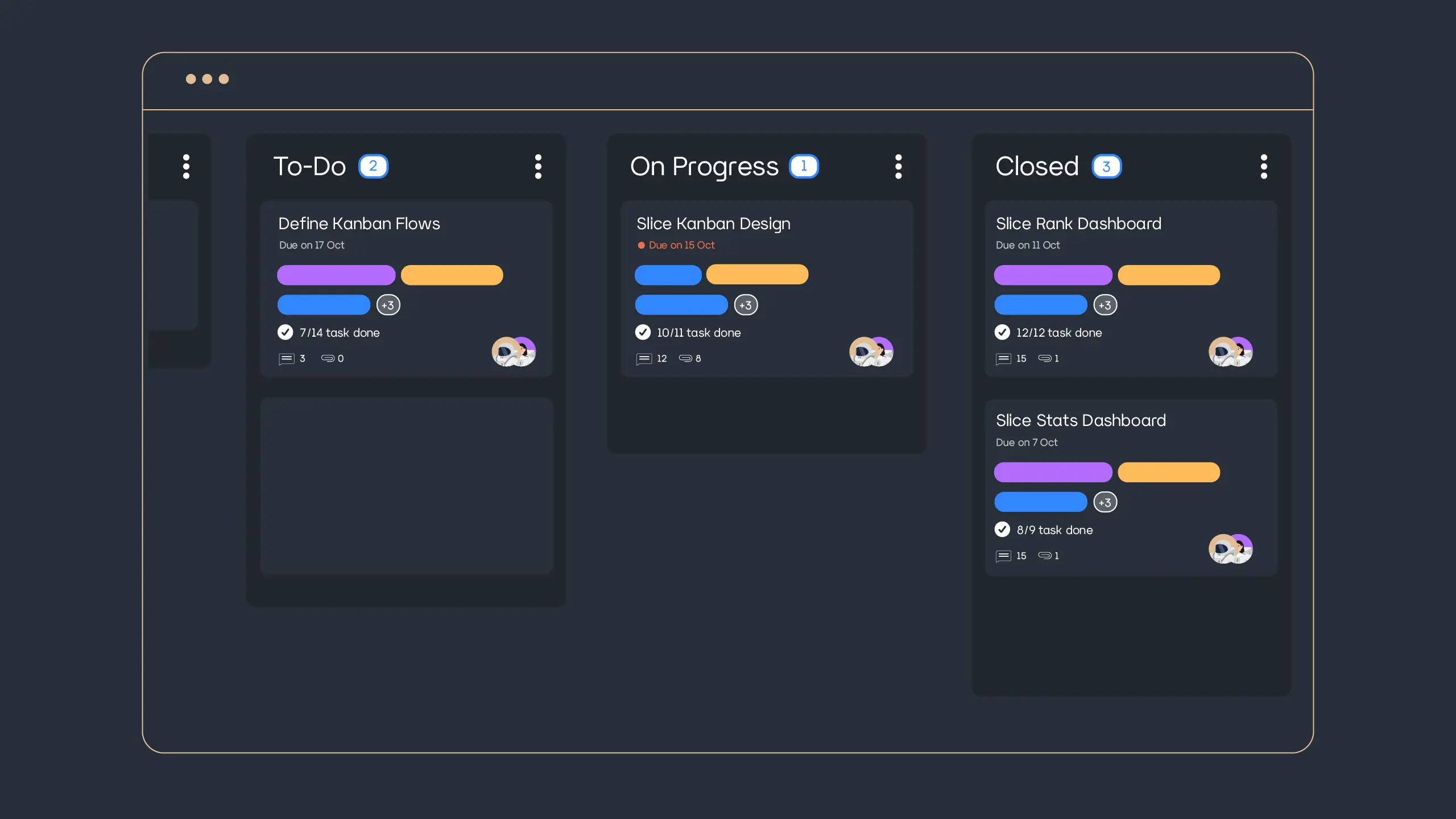Image resolution: width=1456 pixels, height=819 pixels.
Task: Click 'Due on 17 Oct' date text
Action: tap(312, 245)
